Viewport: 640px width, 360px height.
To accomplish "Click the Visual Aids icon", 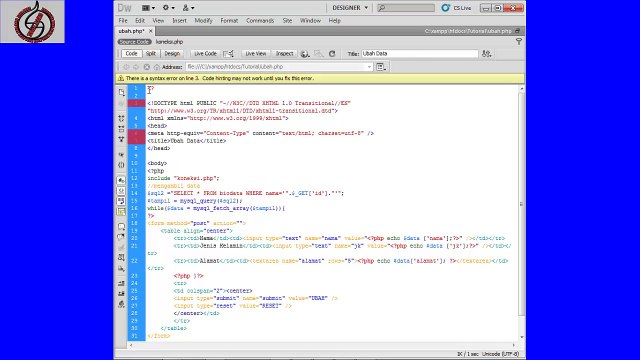I will coord(319,53).
